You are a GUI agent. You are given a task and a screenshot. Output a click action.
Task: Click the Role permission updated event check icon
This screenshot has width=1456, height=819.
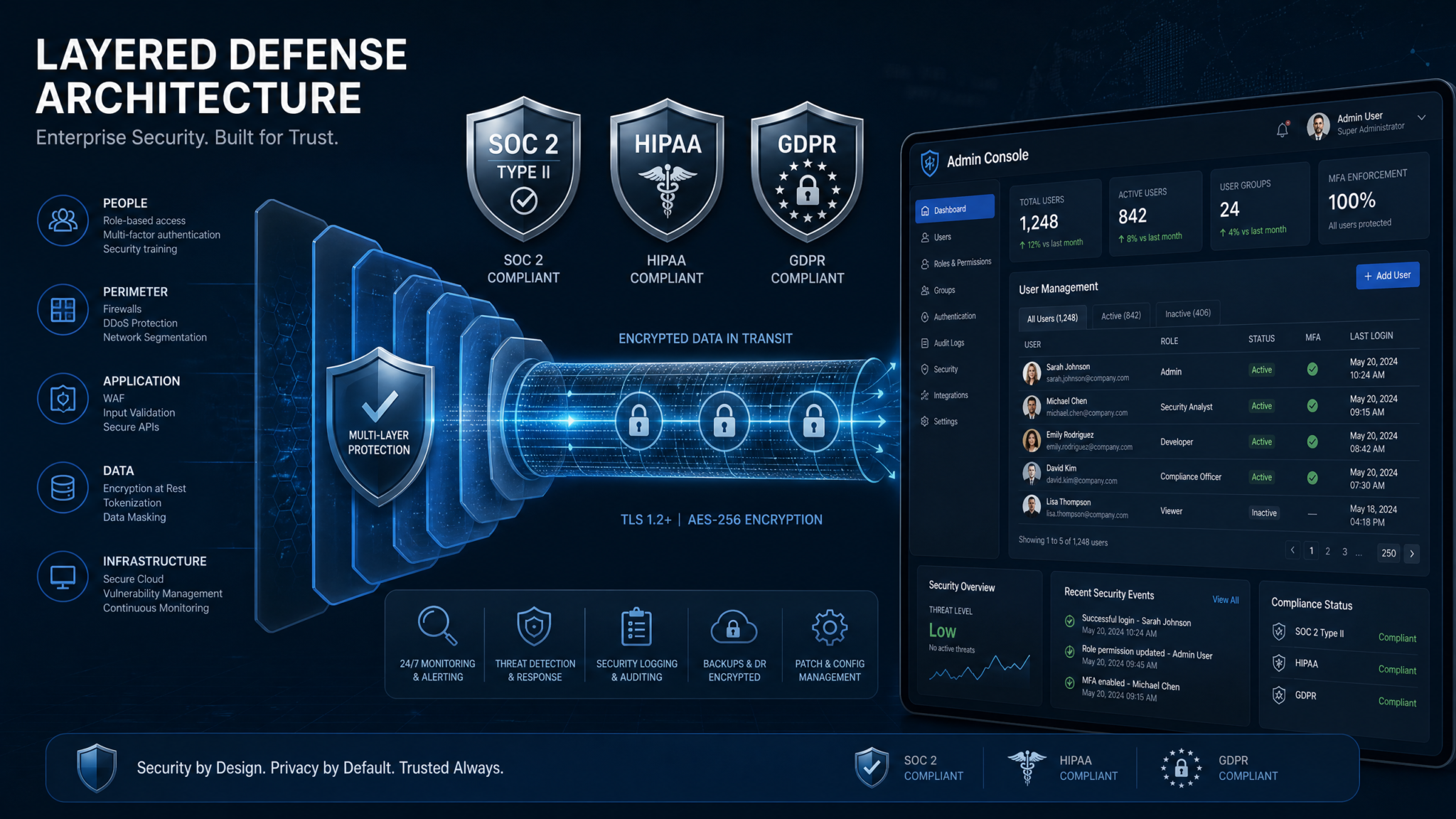pos(1069,651)
